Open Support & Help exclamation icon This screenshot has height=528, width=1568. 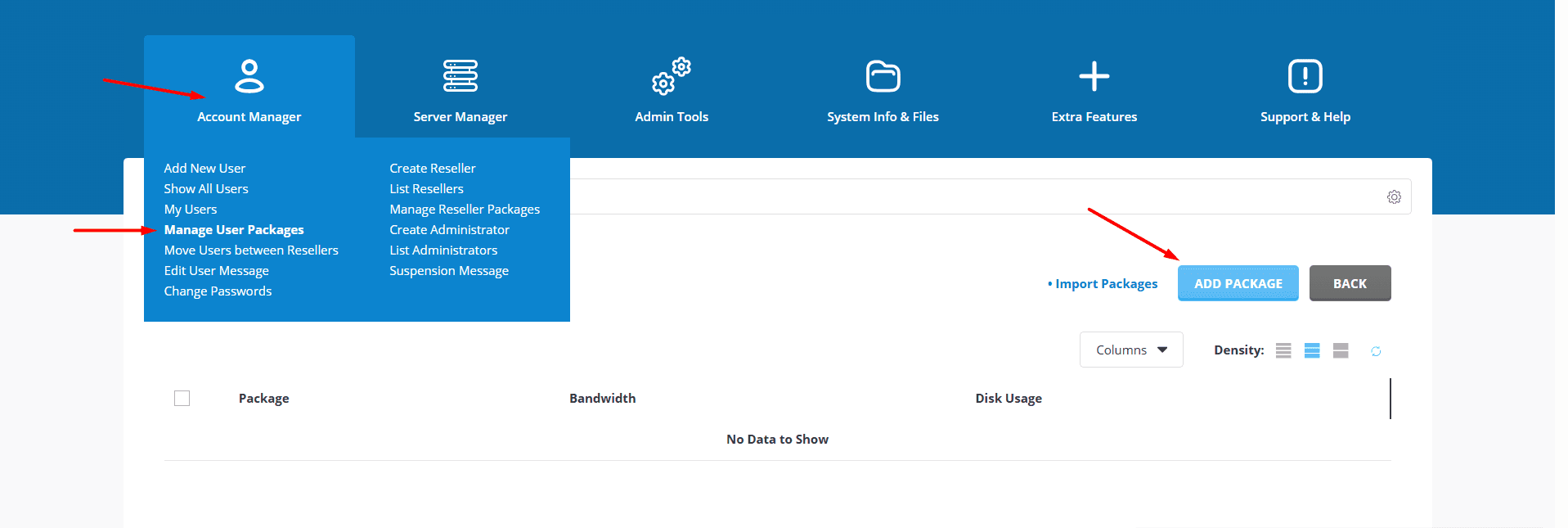point(1305,76)
